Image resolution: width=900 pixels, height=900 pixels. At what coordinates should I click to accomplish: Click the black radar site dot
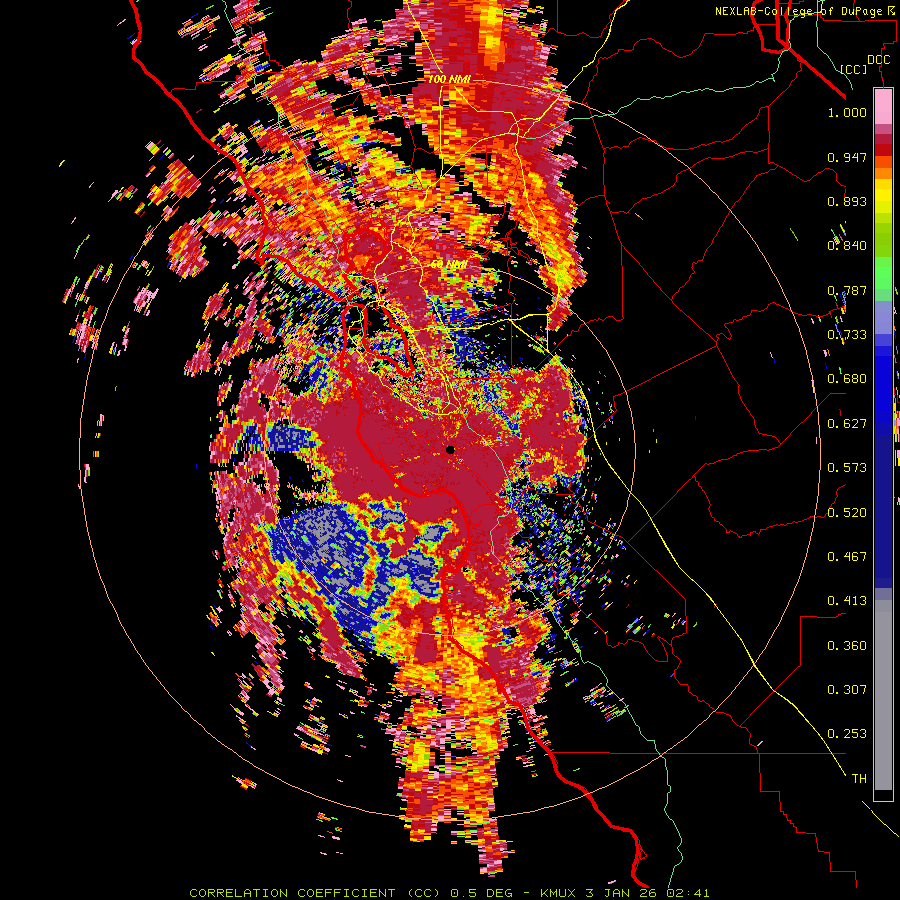pos(451,450)
